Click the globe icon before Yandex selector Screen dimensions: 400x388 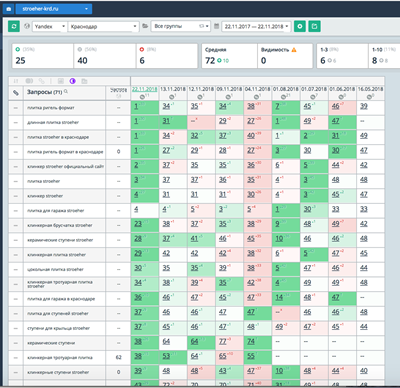[x=27, y=26]
